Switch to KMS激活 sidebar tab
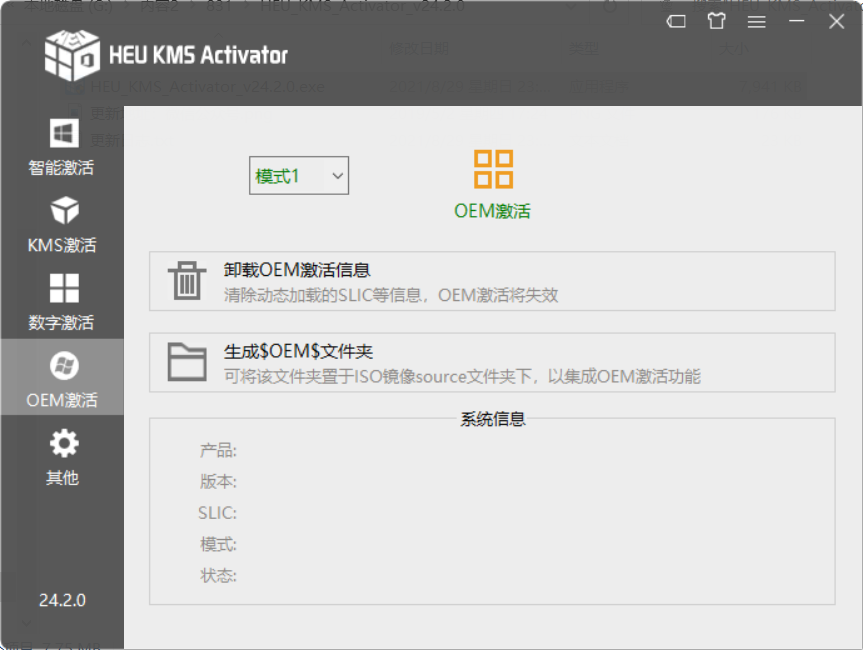This screenshot has height=650, width=863. (62, 225)
